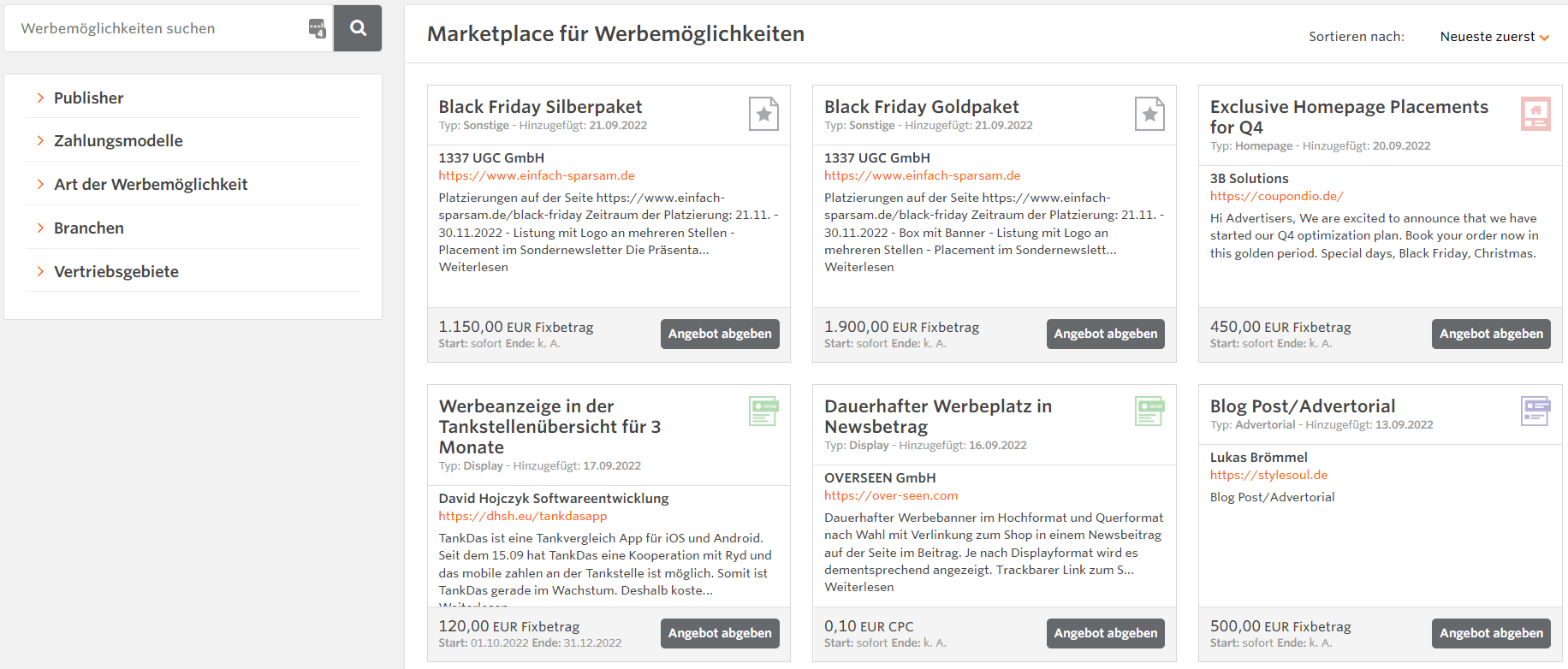Click Weiterlesen in Black Friday Goldpaket description
Image resolution: width=1568 pixels, height=669 pixels.
[x=858, y=267]
